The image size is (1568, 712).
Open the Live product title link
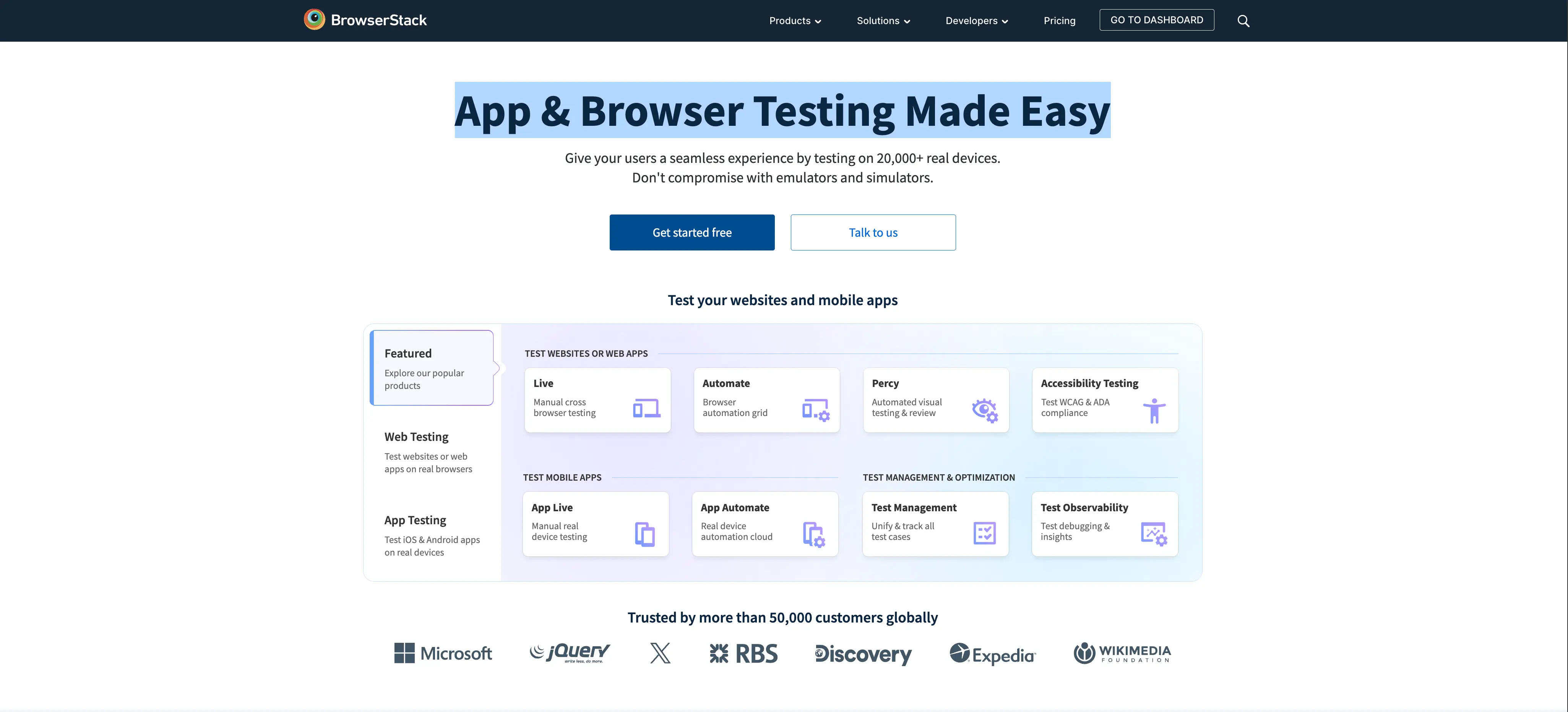pyautogui.click(x=543, y=383)
